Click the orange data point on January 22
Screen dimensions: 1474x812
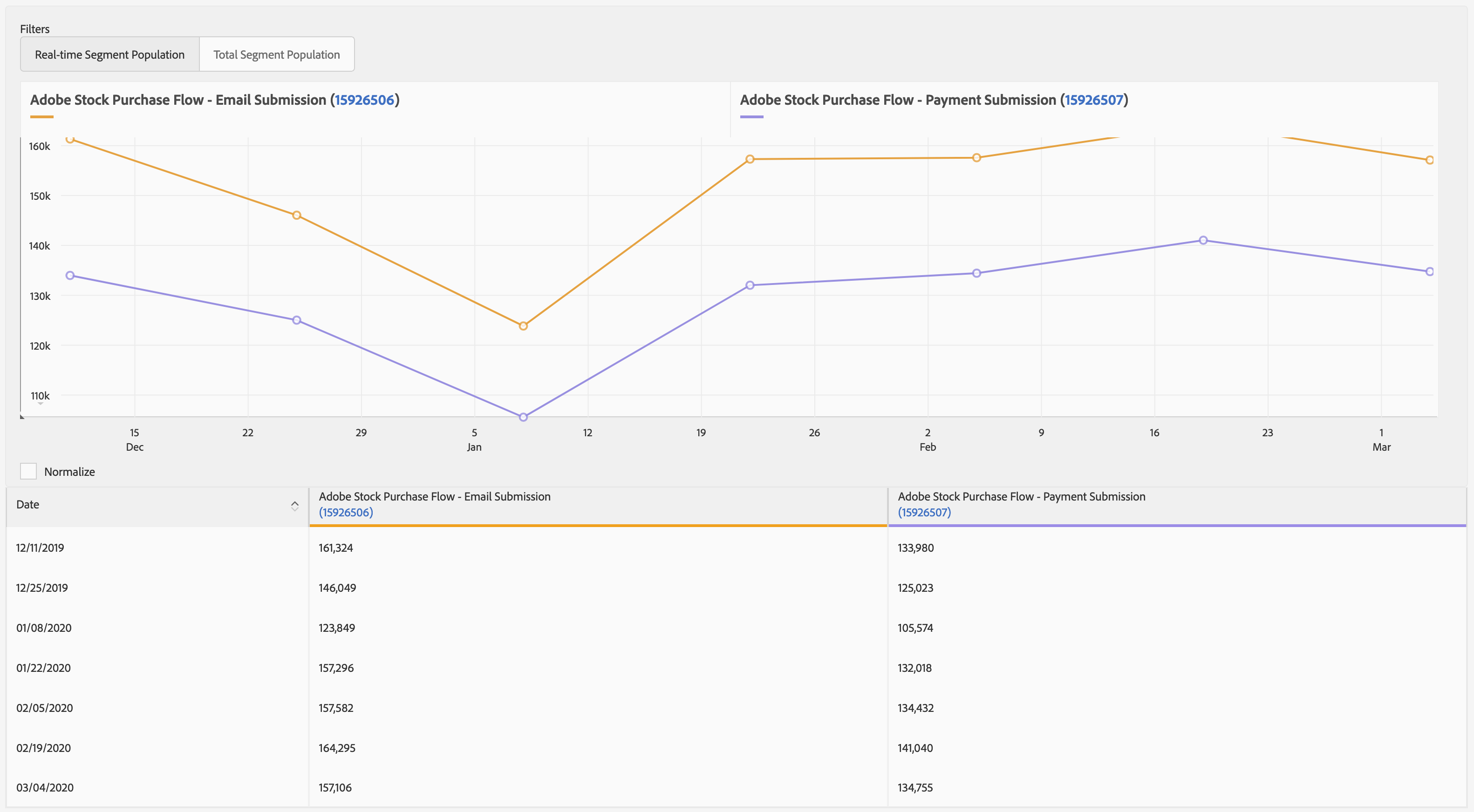[750, 159]
